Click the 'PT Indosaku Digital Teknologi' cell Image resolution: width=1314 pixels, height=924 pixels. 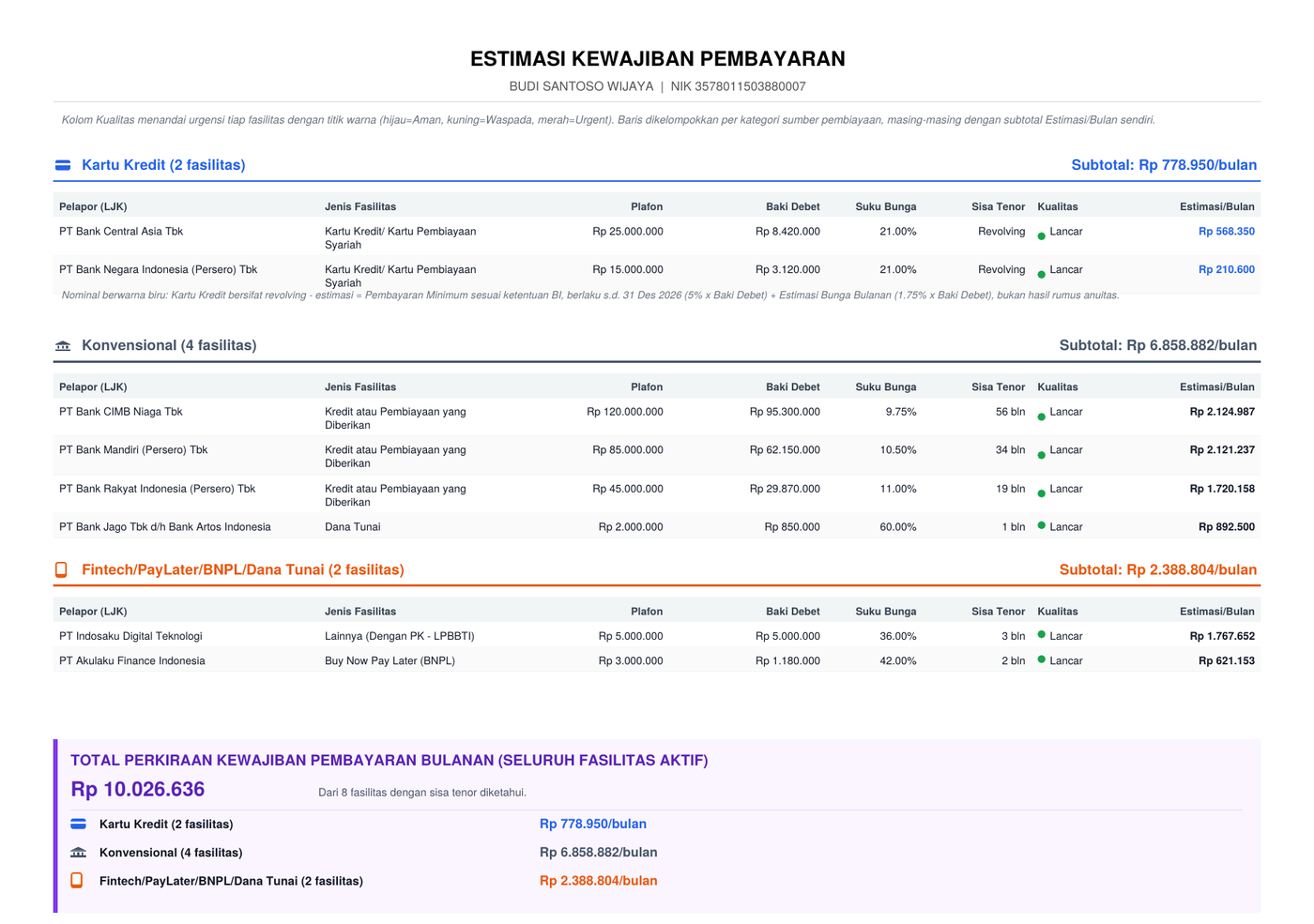click(x=130, y=636)
